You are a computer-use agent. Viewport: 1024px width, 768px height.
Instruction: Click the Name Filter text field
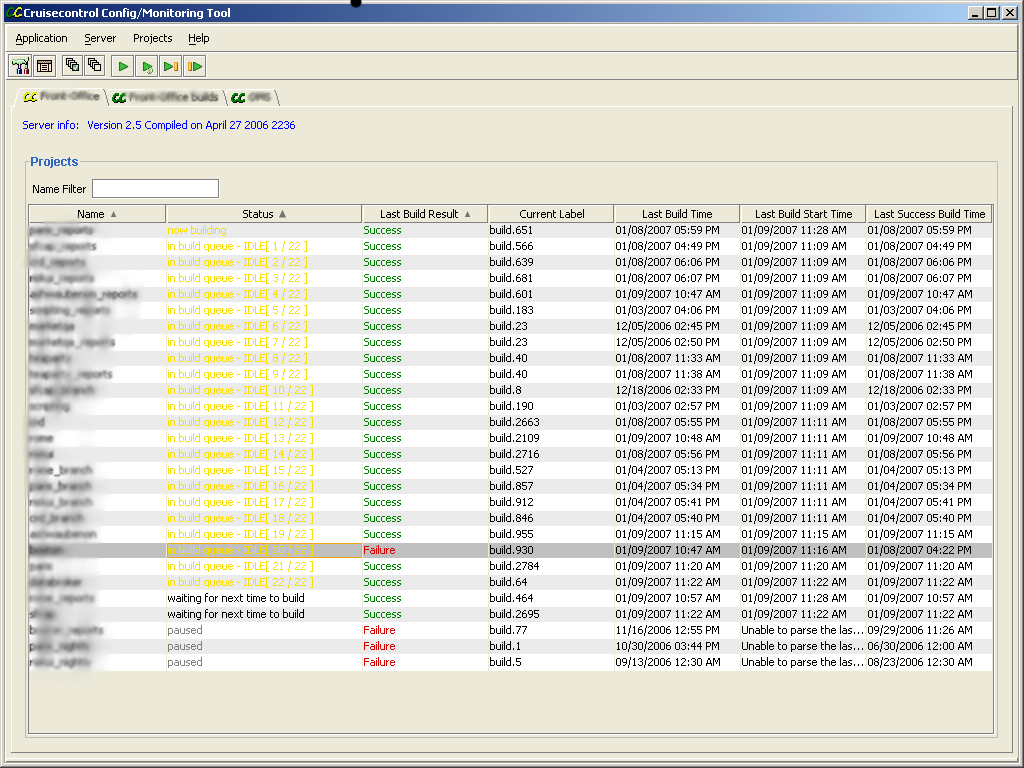coord(155,189)
